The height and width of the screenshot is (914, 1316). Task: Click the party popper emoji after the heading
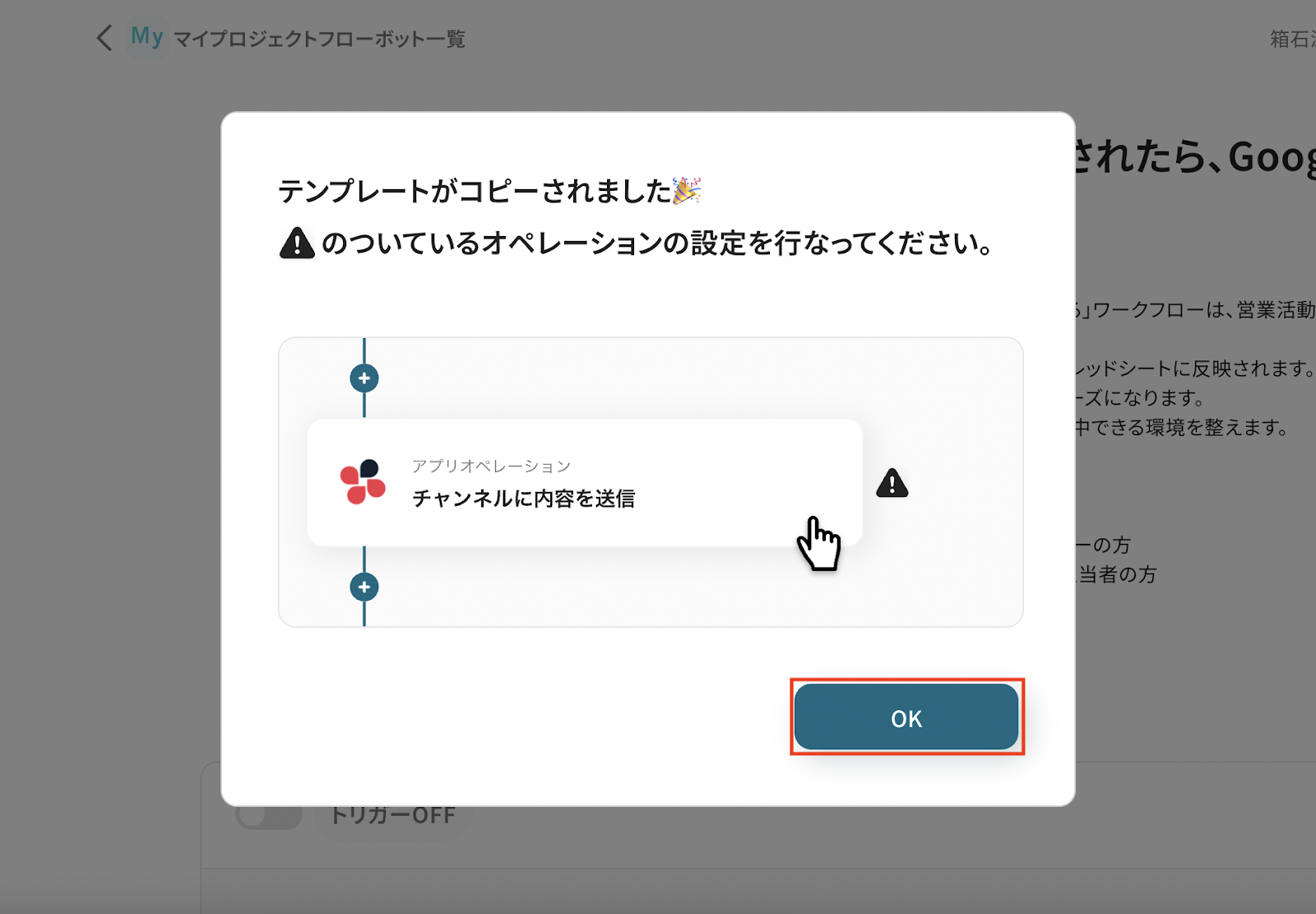click(x=687, y=190)
